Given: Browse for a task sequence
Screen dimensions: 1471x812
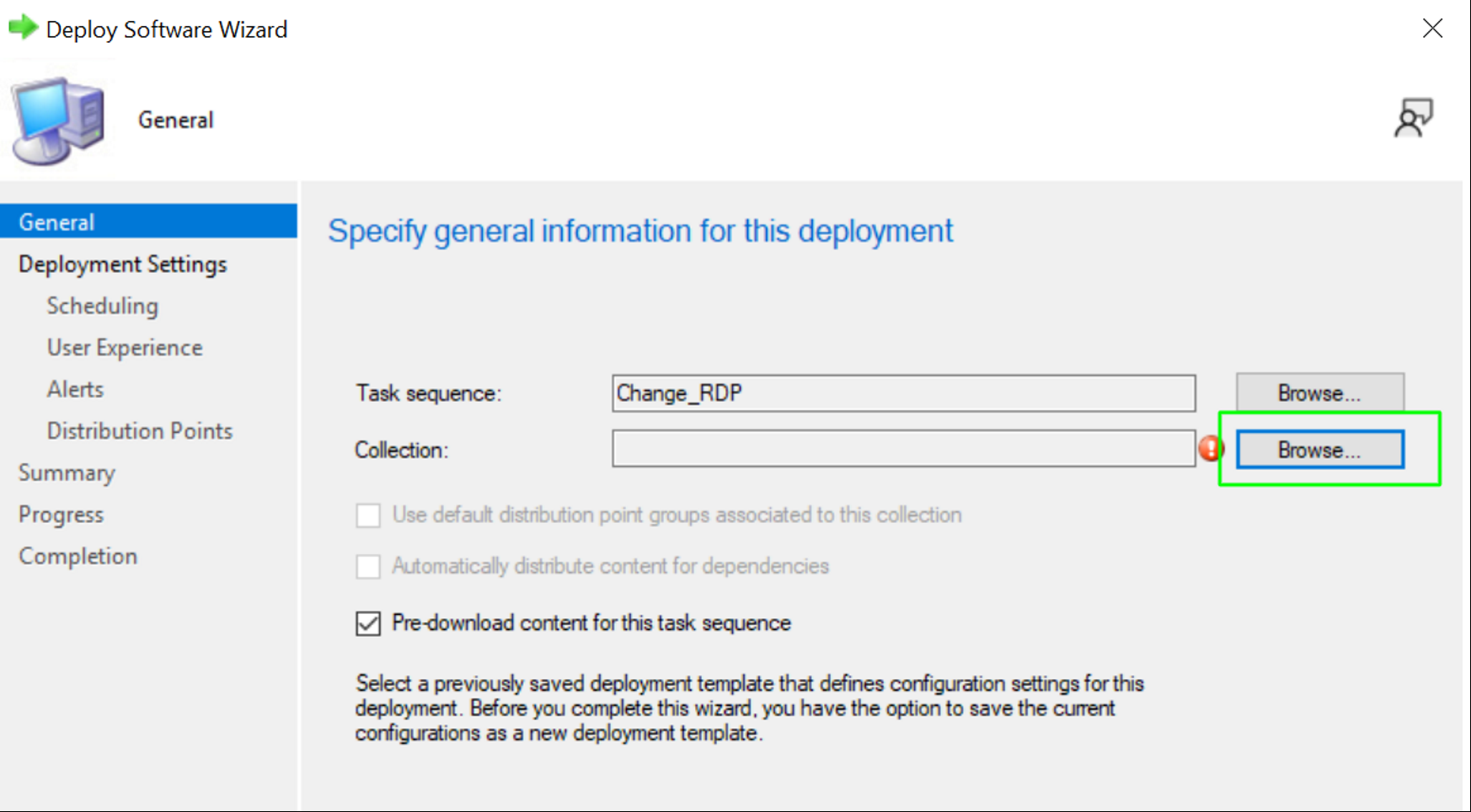Looking at the screenshot, I should click(x=1320, y=393).
